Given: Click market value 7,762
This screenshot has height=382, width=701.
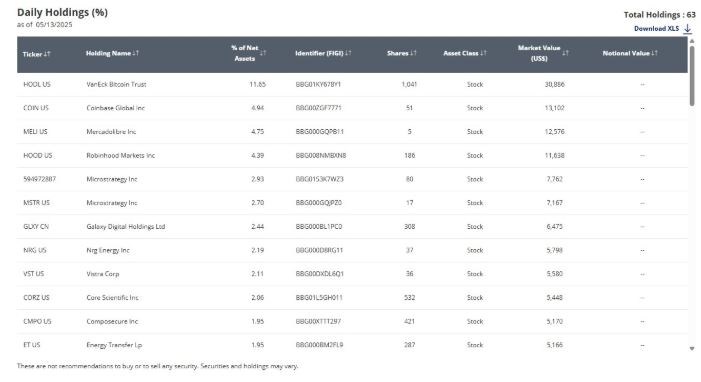Looking at the screenshot, I should tap(554, 179).
